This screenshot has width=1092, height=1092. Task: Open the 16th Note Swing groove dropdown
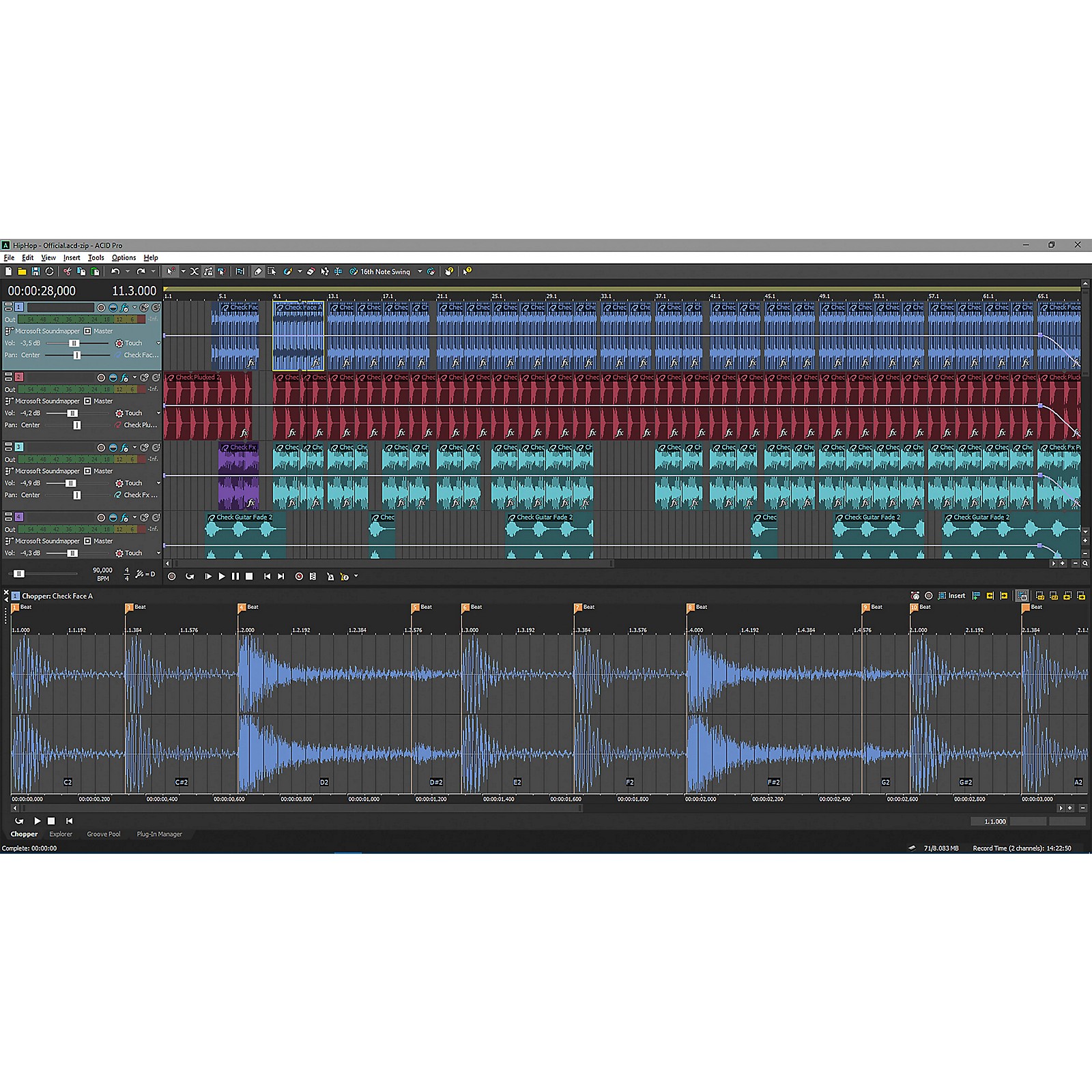pyautogui.click(x=420, y=272)
